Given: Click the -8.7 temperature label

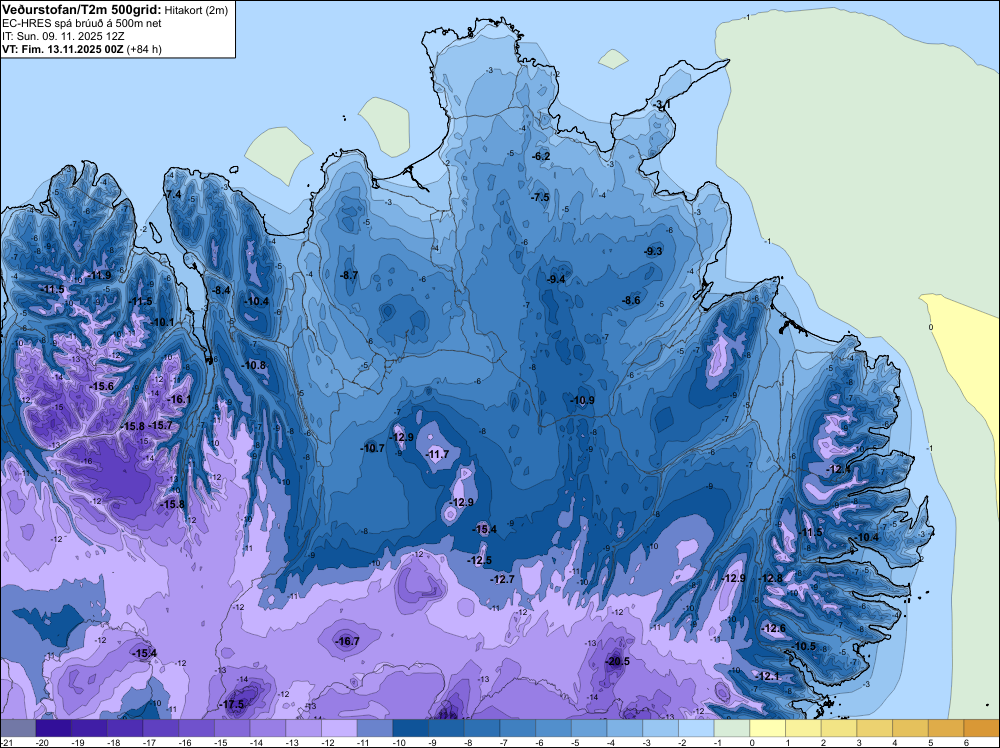Looking at the screenshot, I should coord(349,275).
